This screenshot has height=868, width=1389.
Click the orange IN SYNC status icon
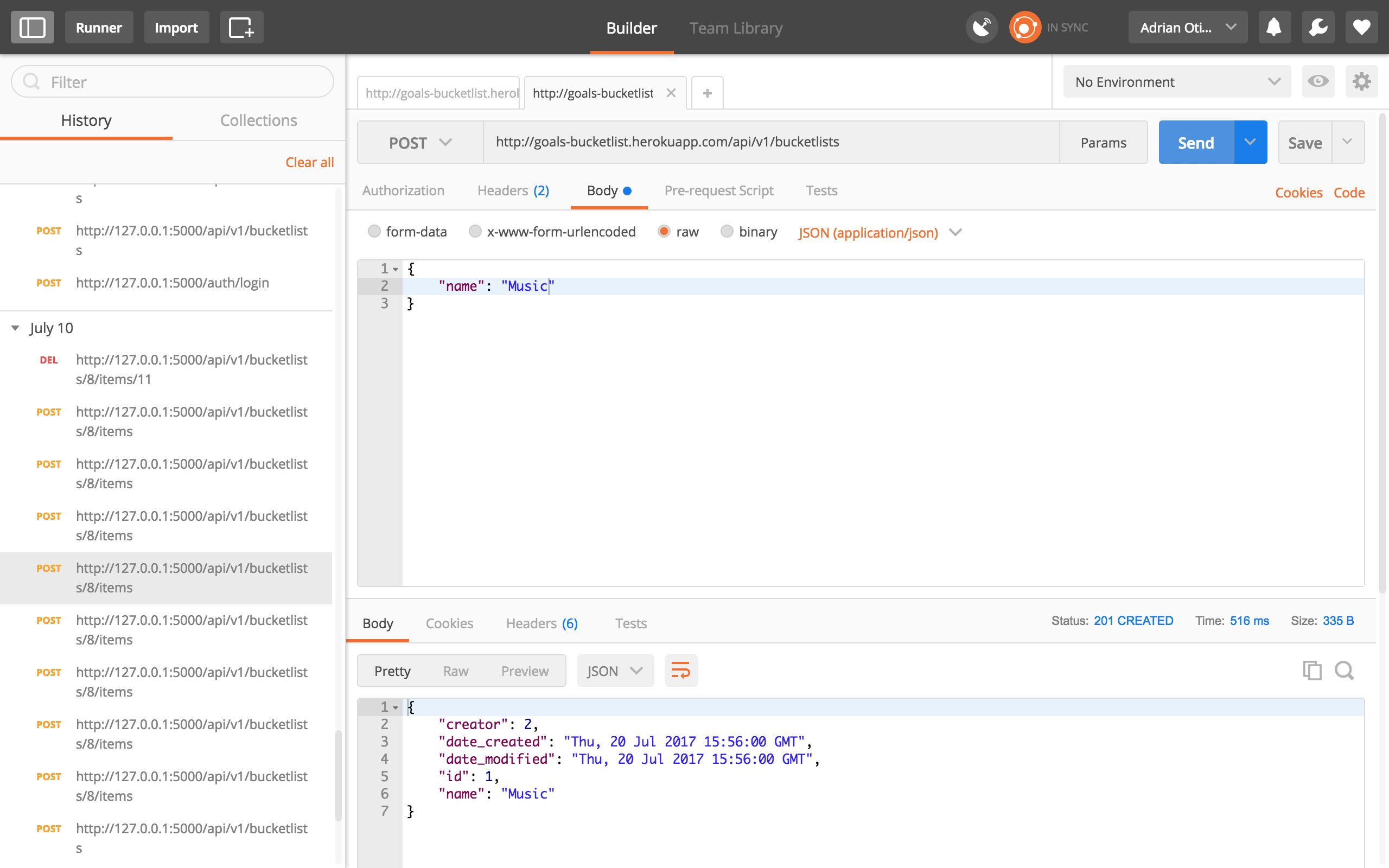coord(1025,27)
